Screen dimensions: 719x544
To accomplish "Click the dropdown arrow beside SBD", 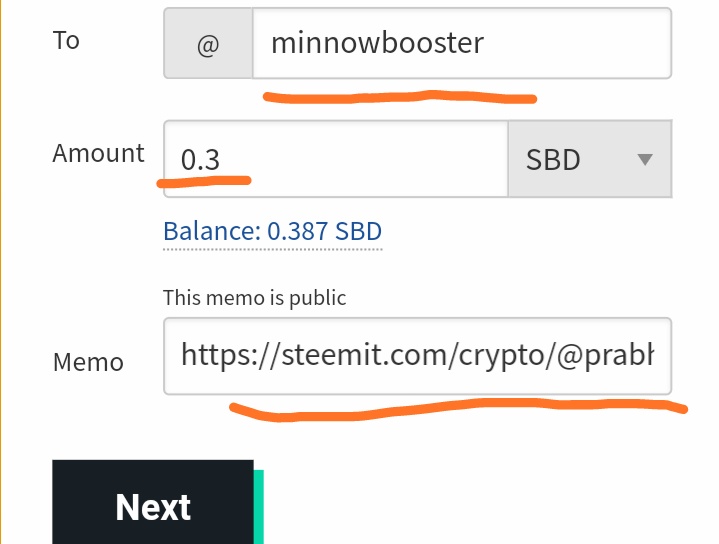I will tap(645, 159).
